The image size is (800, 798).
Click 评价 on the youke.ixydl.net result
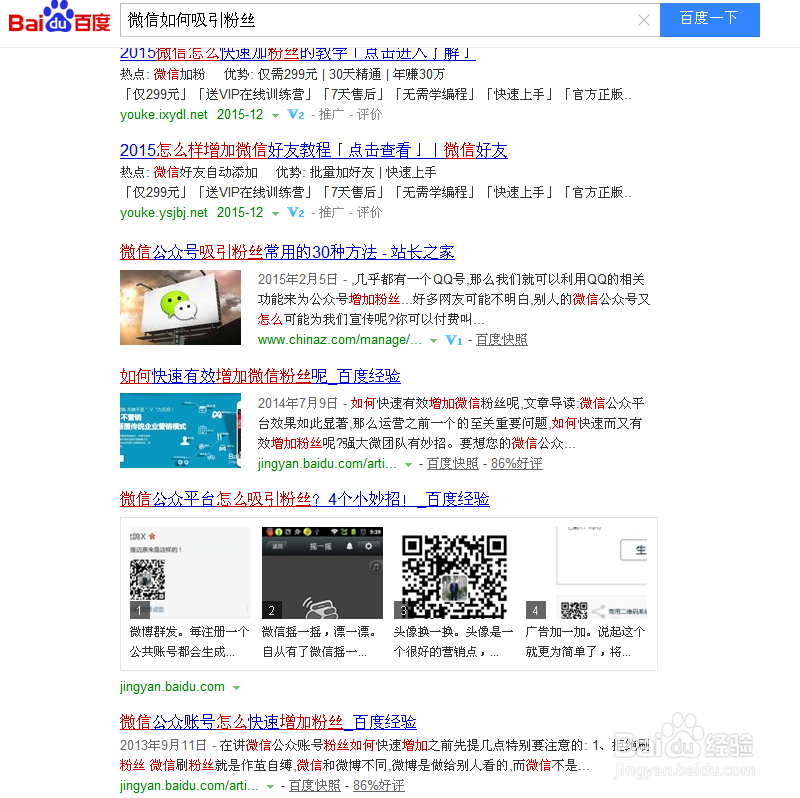click(x=369, y=114)
